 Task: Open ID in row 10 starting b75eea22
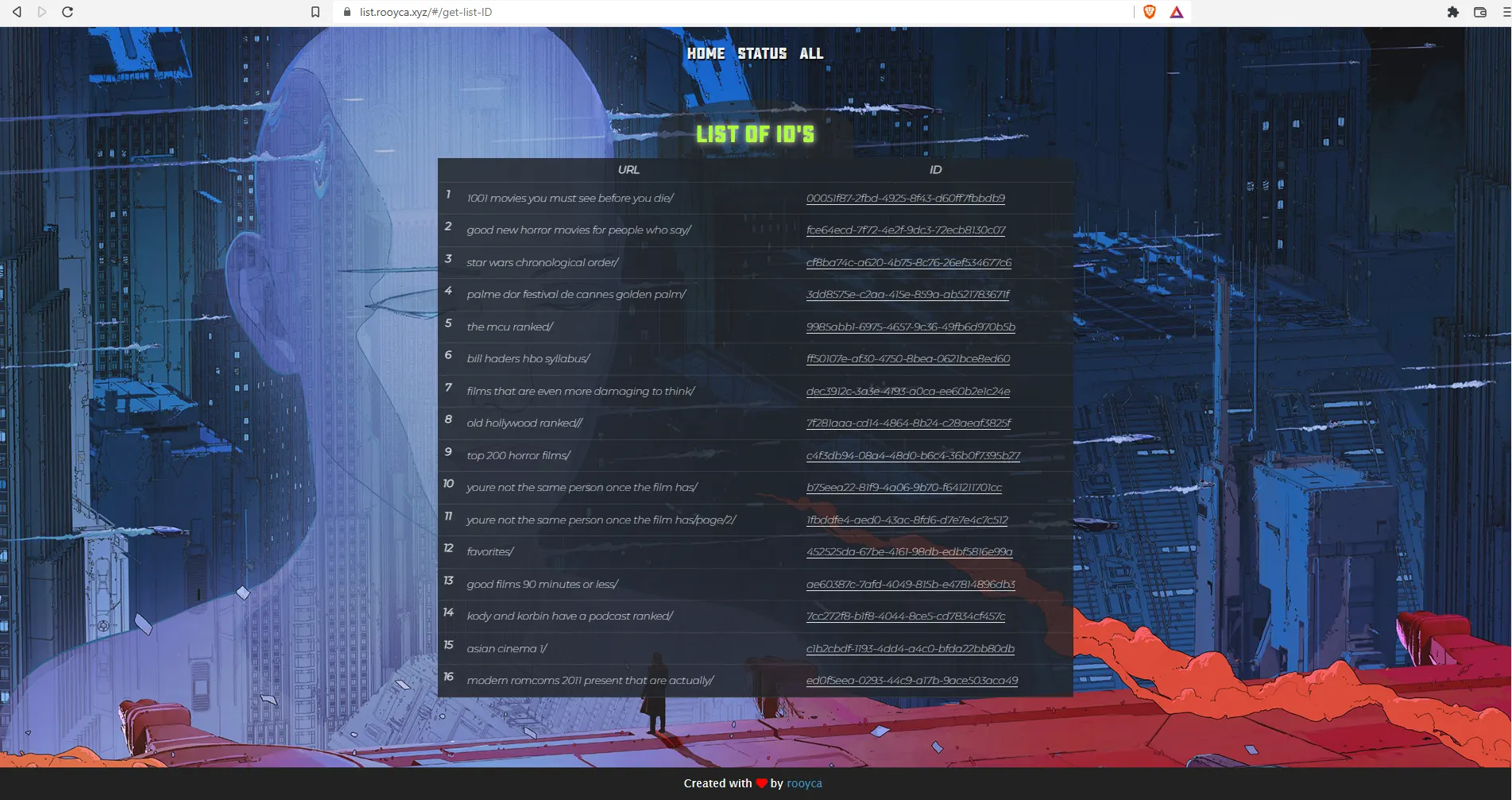(x=904, y=488)
